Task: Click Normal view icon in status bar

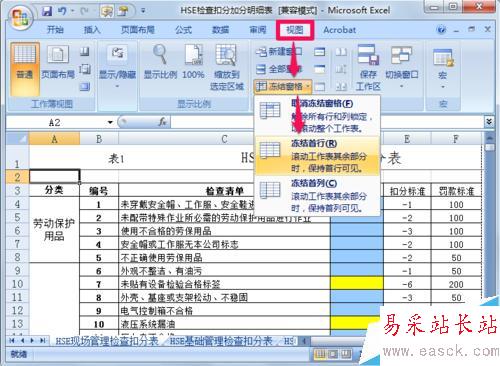Action: 320,354
